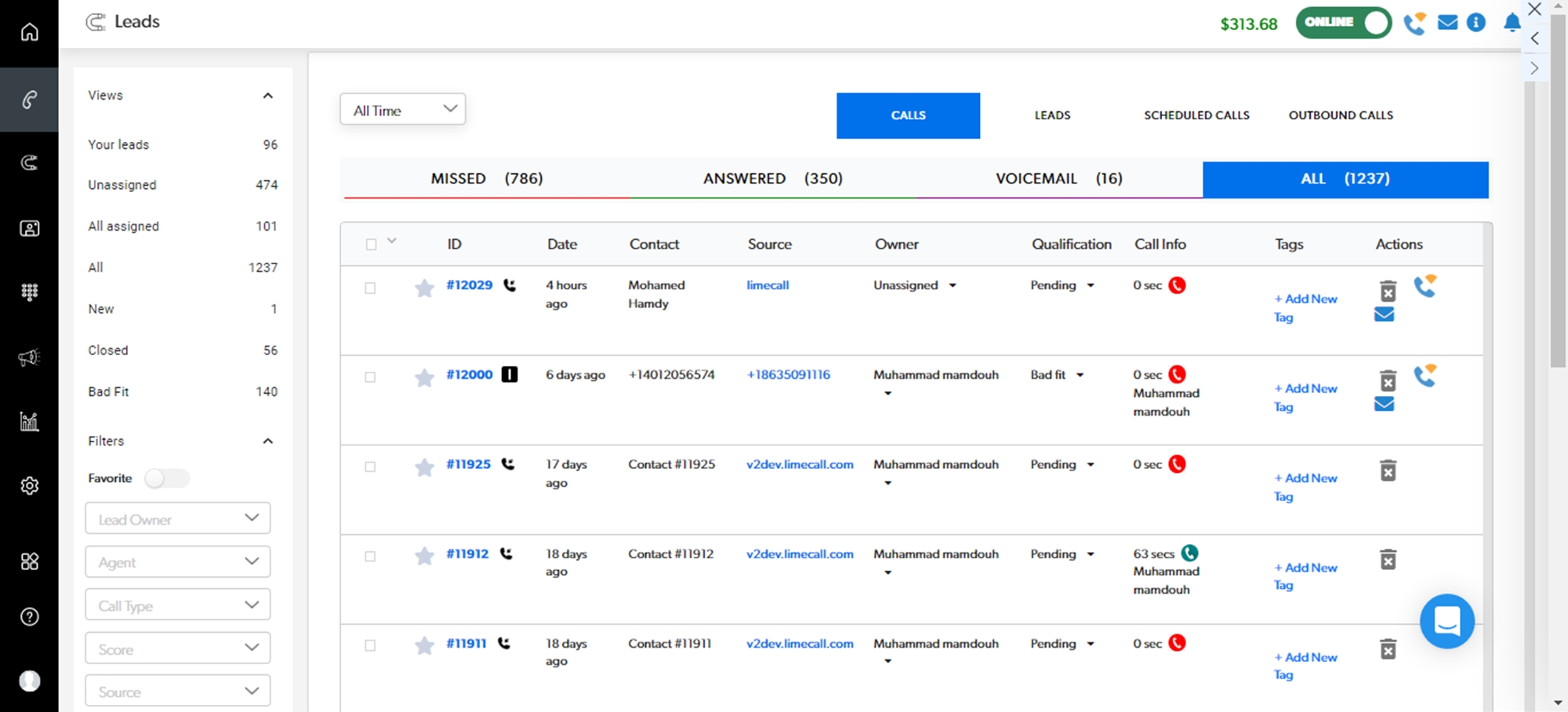Click email icon for lead #12000
The width and height of the screenshot is (1568, 712).
[x=1384, y=404]
